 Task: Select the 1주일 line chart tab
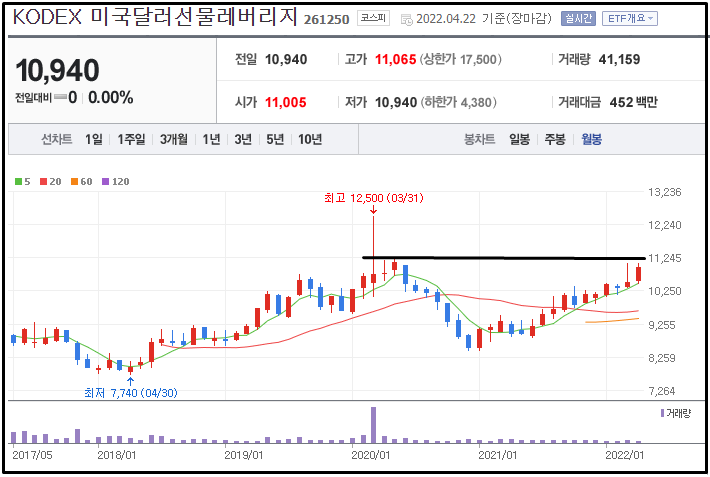[131, 139]
